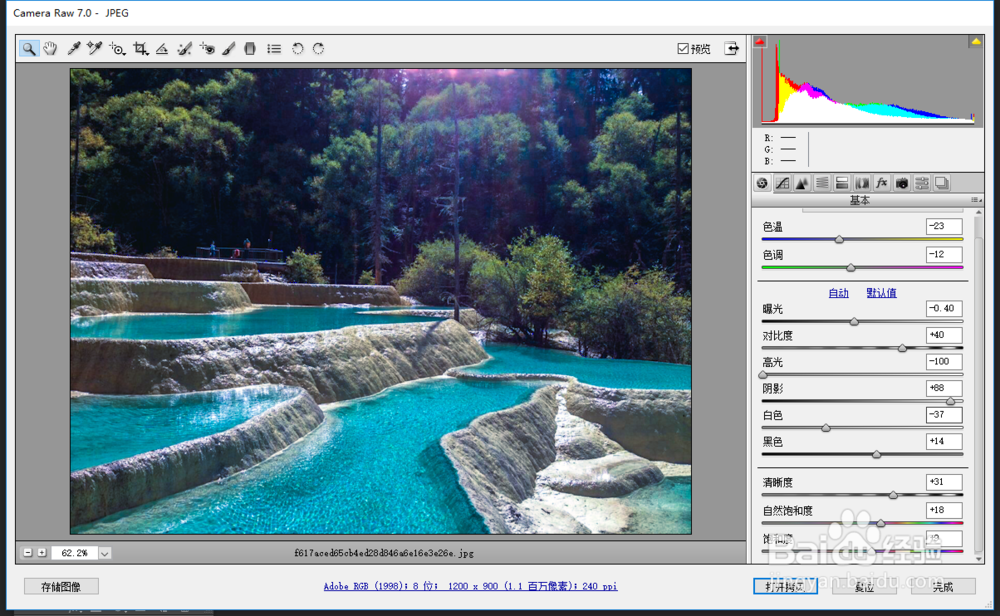Select the Hand tool

tap(50, 48)
